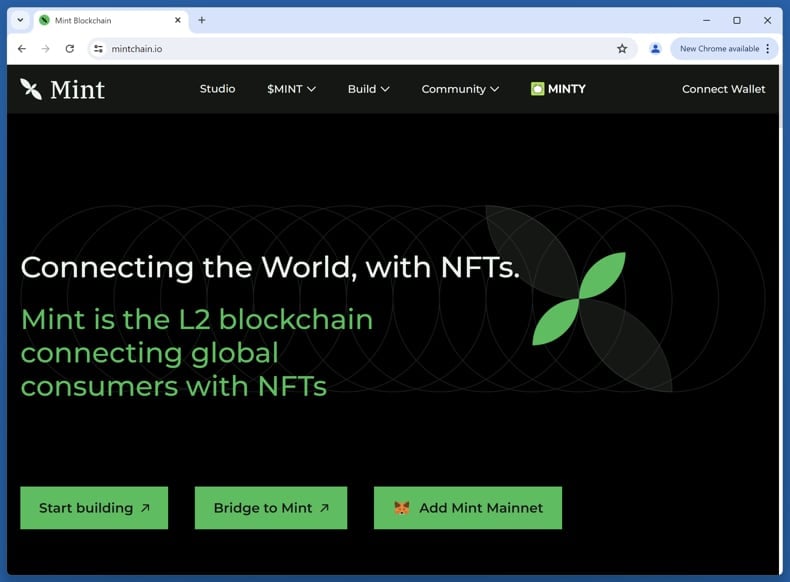790x582 pixels.
Task: Open Chrome three-dot menu
Action: [x=768, y=48]
